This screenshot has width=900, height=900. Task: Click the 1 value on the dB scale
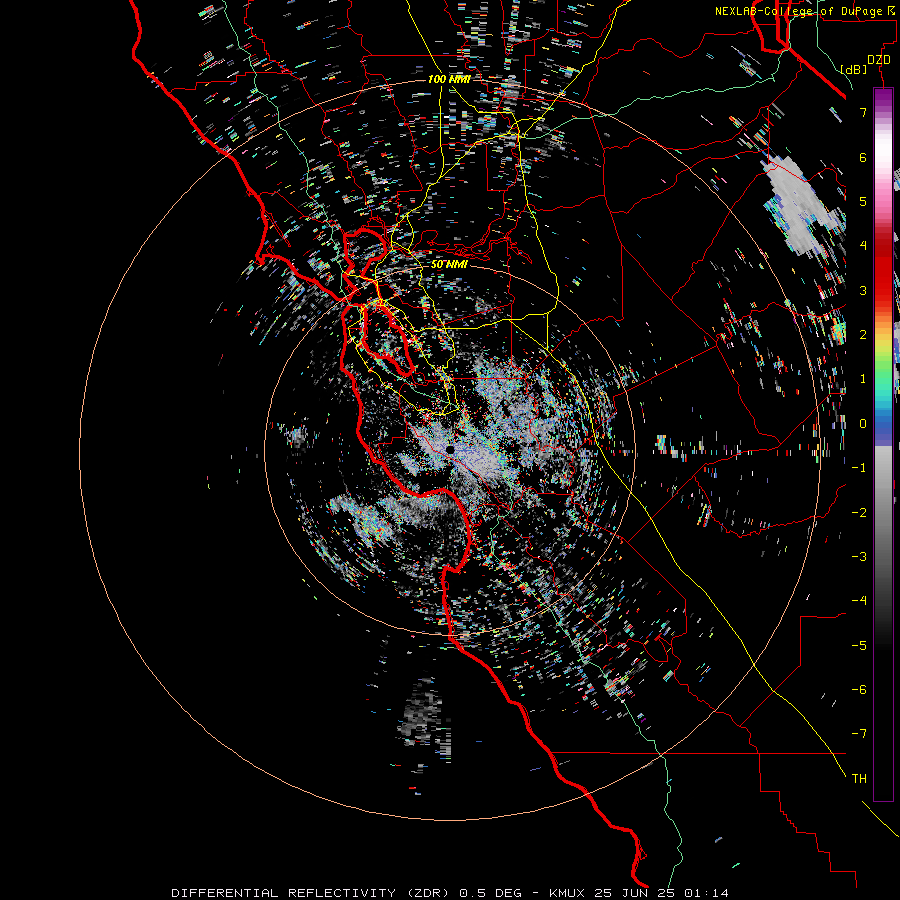pos(863,379)
